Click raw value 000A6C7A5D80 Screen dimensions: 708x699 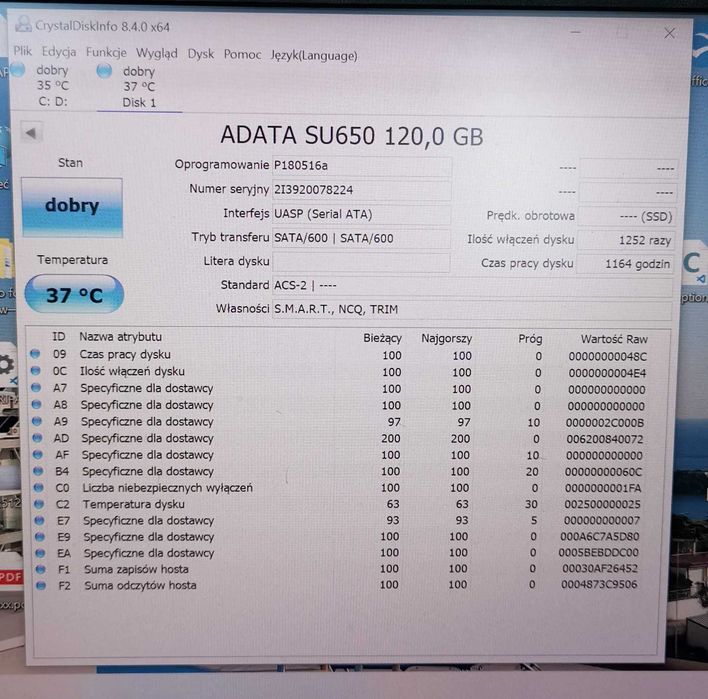[600, 536]
